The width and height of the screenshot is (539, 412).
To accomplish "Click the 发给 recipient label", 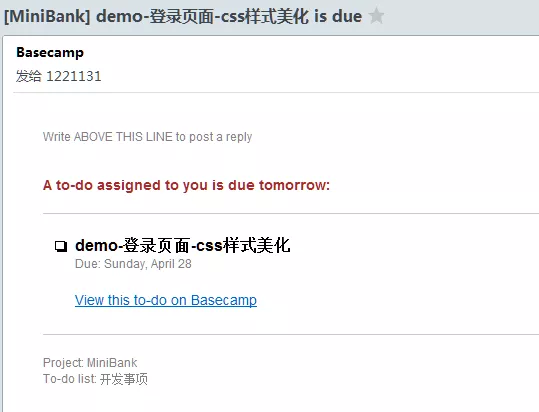I will [x=29, y=76].
